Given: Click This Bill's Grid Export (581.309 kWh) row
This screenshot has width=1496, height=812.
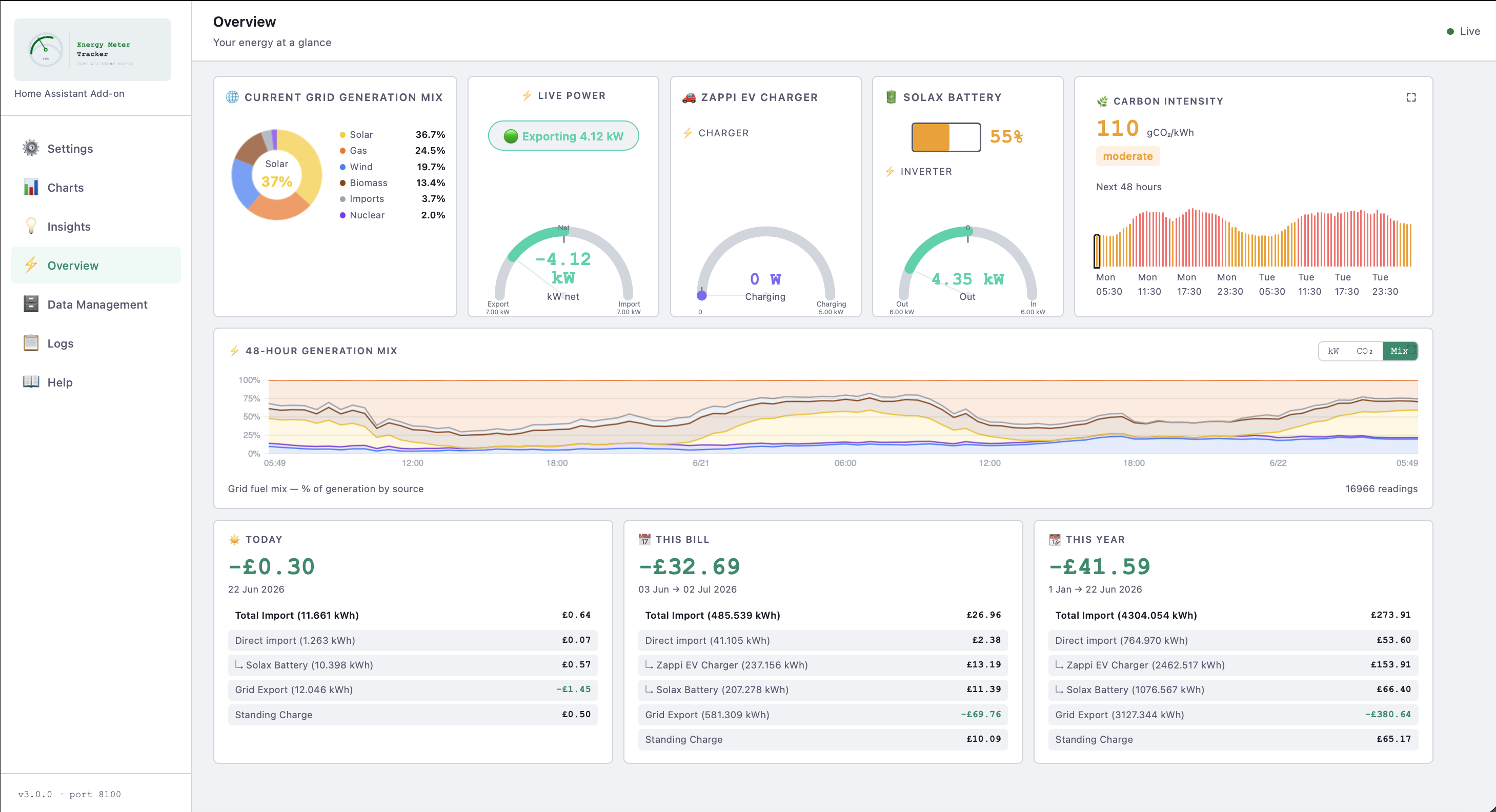Looking at the screenshot, I should (823, 715).
